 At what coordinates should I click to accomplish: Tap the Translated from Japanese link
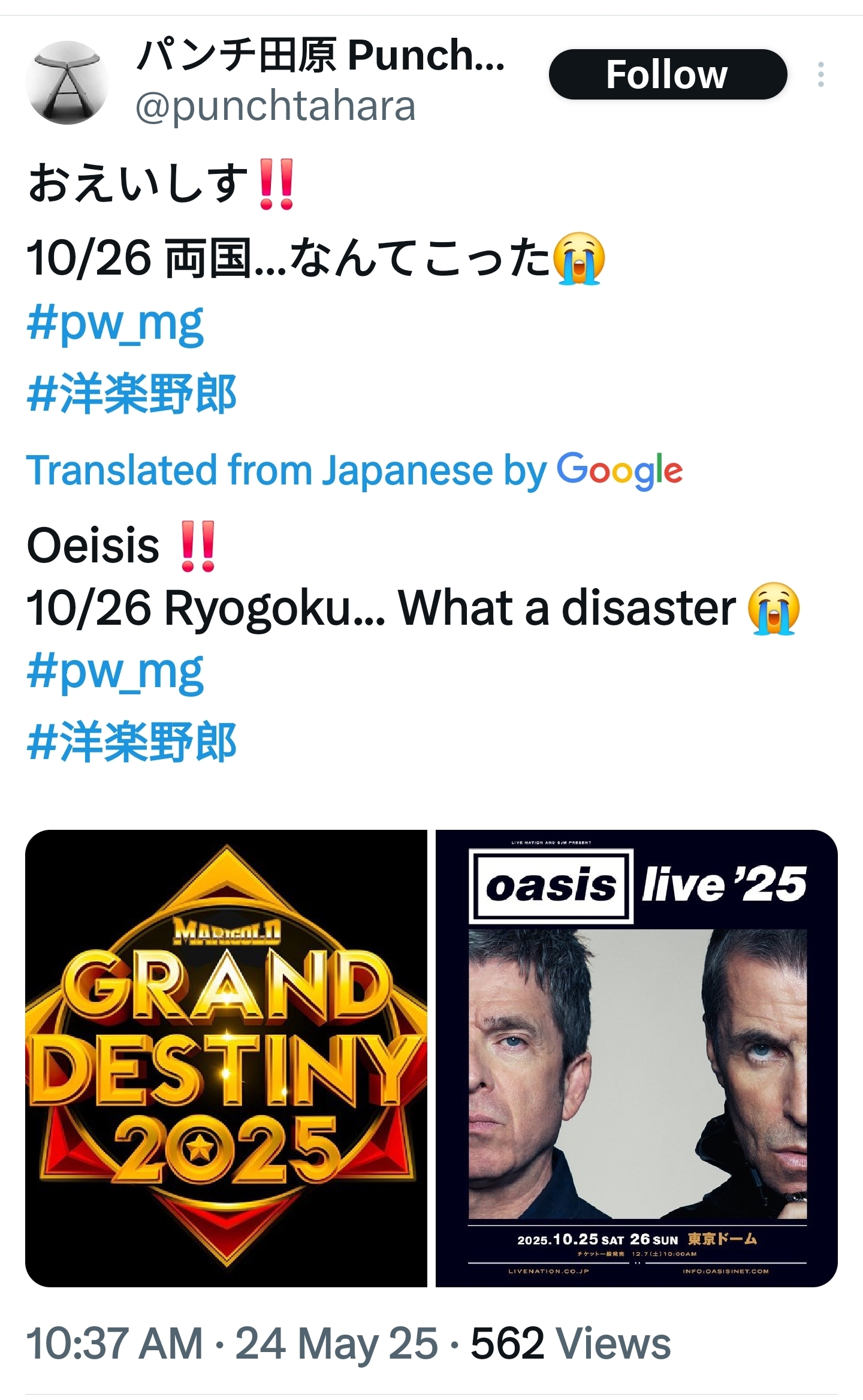[x=287, y=470]
